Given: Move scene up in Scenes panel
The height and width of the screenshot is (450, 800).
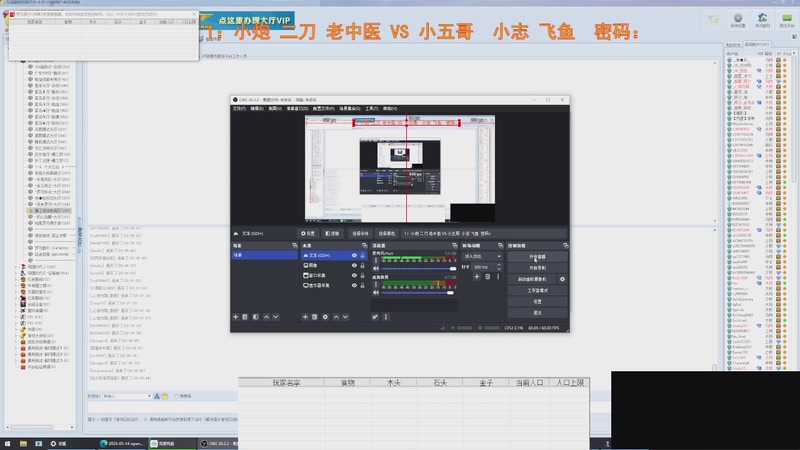Looking at the screenshot, I should 266,317.
